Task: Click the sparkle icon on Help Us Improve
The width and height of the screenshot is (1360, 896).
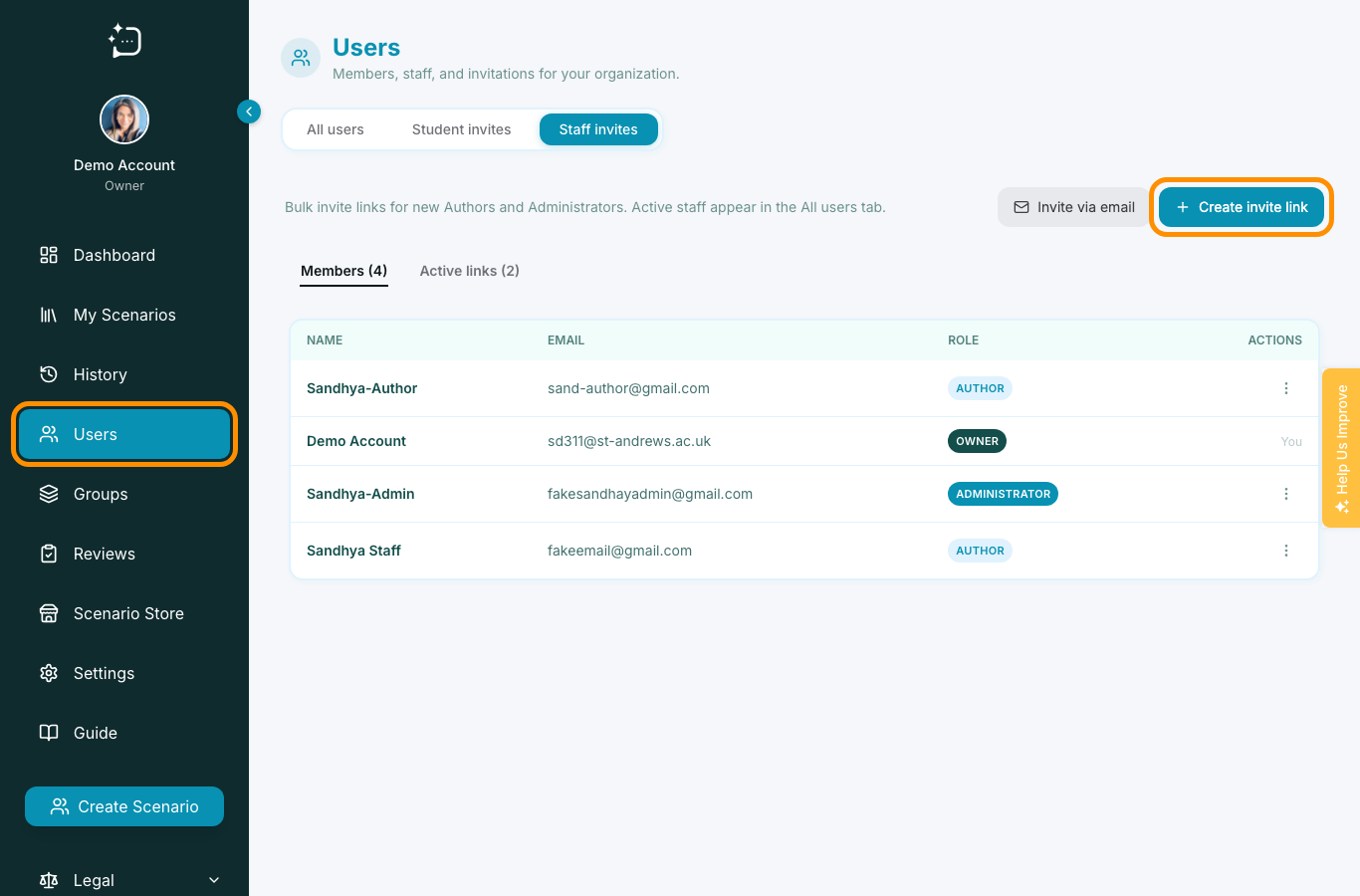Action: click(x=1342, y=507)
